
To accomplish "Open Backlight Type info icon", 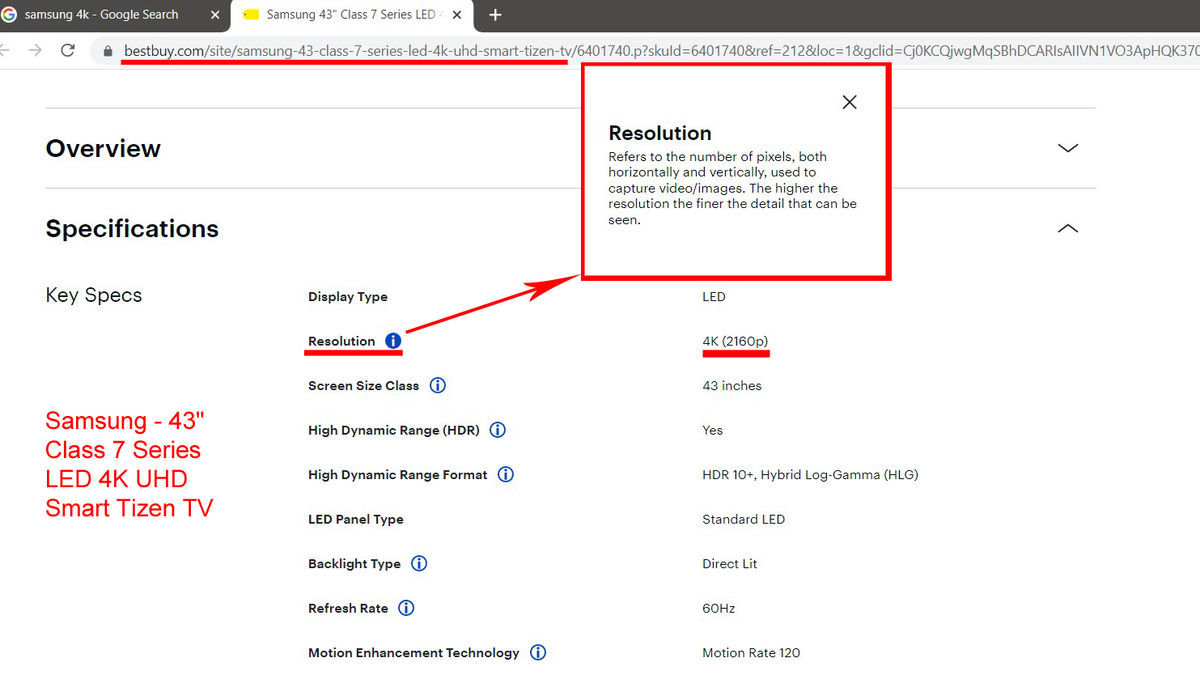I will 419,563.
